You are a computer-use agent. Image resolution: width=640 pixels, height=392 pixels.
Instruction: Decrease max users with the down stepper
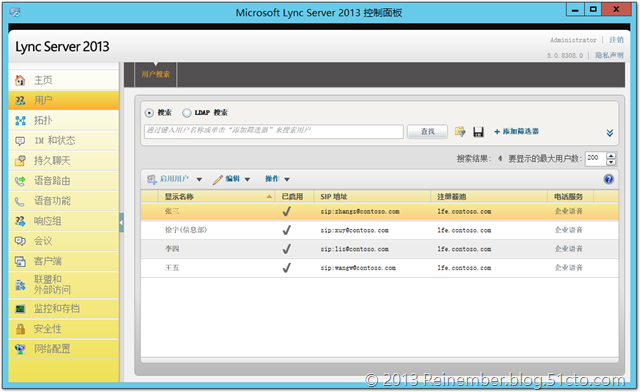[611, 162]
